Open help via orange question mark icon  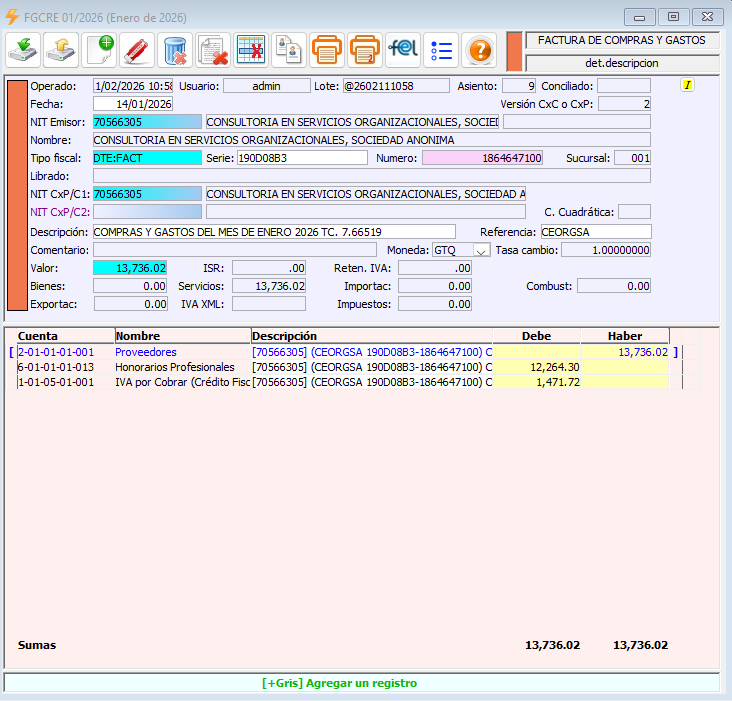point(479,49)
